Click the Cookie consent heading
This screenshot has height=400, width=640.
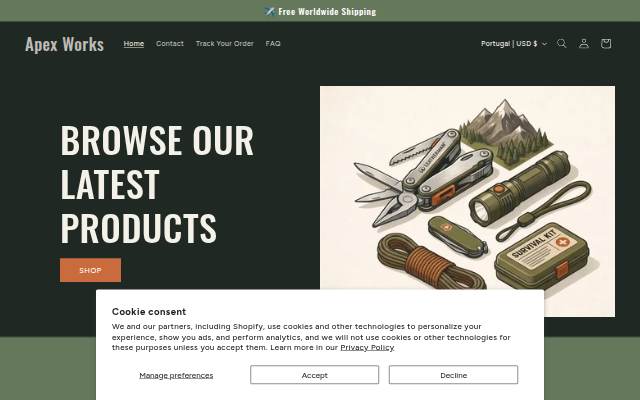tap(149, 311)
